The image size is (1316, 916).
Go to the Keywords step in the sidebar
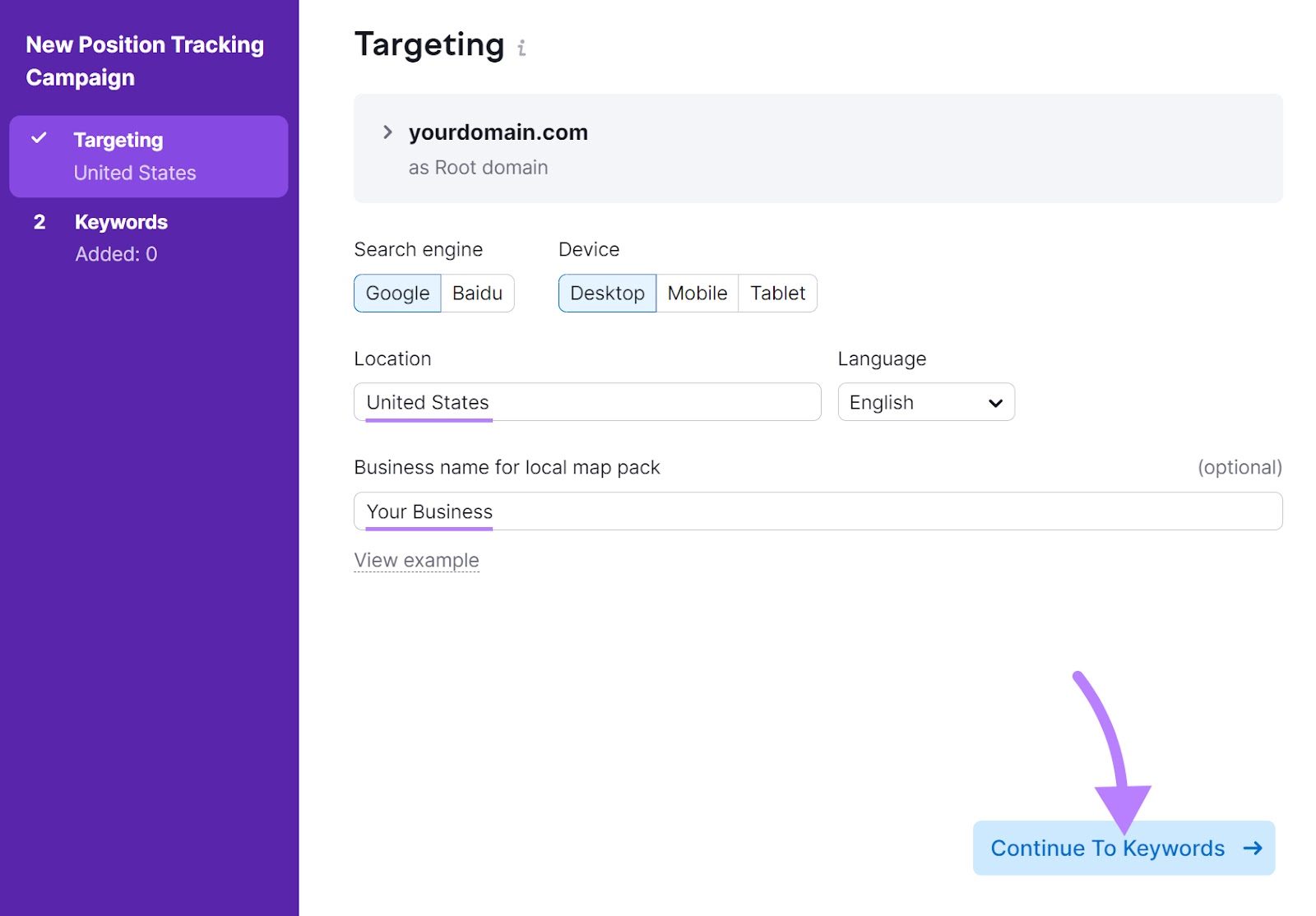121,221
